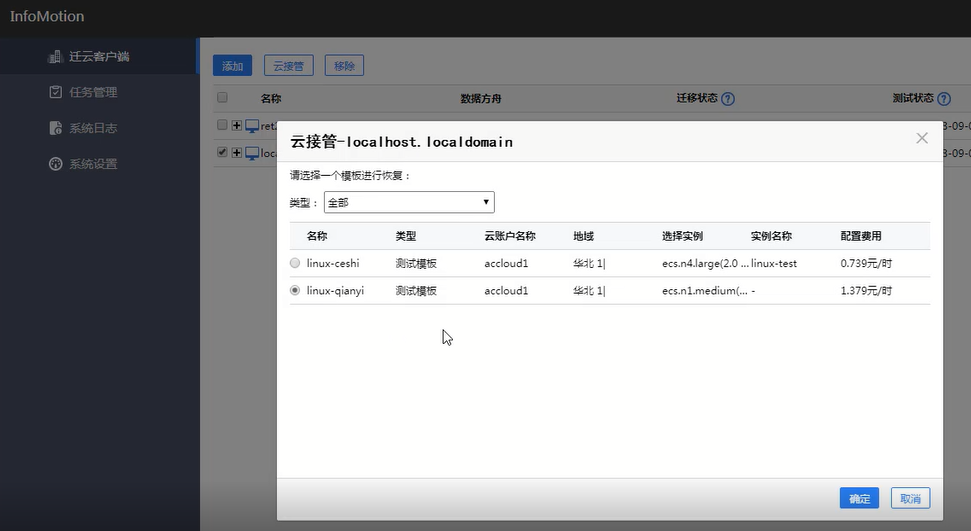Uncheck the loc row checkbox
Screen dimensions: 971x531
point(222,152)
